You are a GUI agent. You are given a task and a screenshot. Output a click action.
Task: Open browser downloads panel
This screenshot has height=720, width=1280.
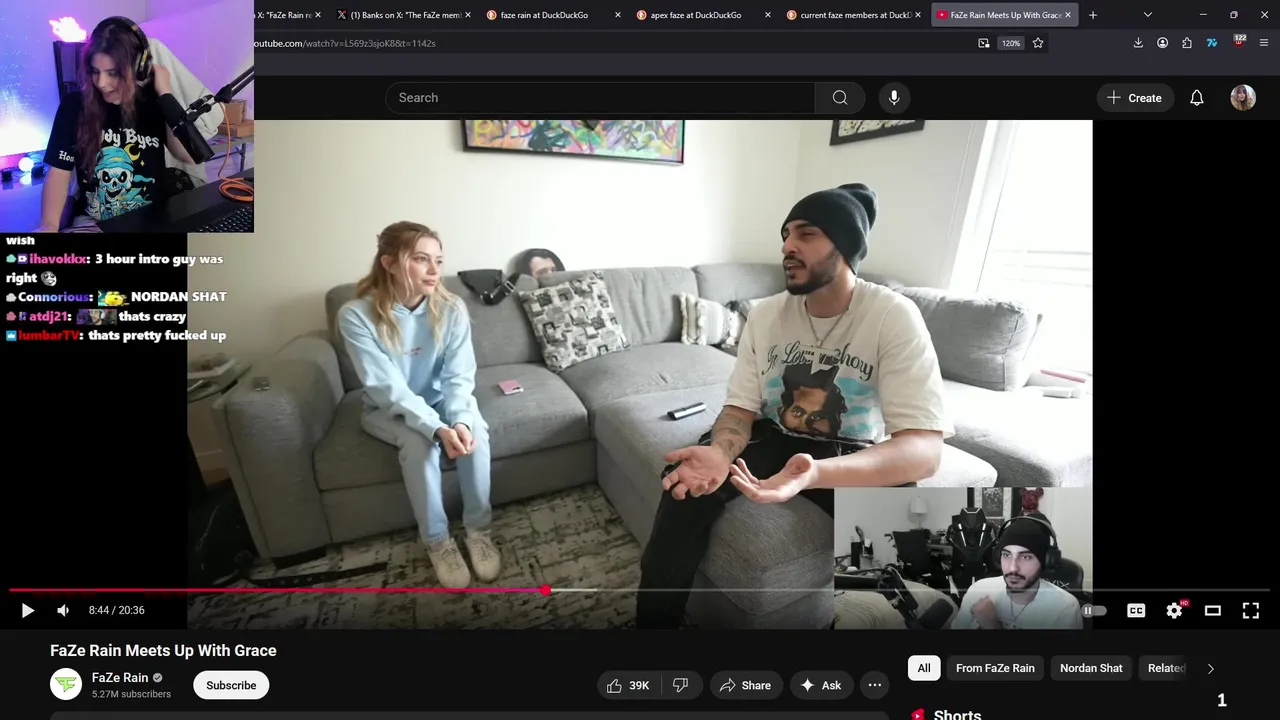[1138, 43]
